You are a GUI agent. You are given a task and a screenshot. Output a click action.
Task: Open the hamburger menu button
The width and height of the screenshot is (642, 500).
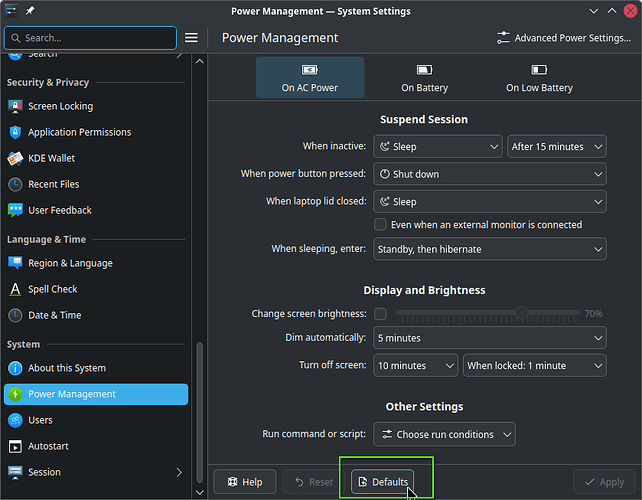[x=191, y=38]
